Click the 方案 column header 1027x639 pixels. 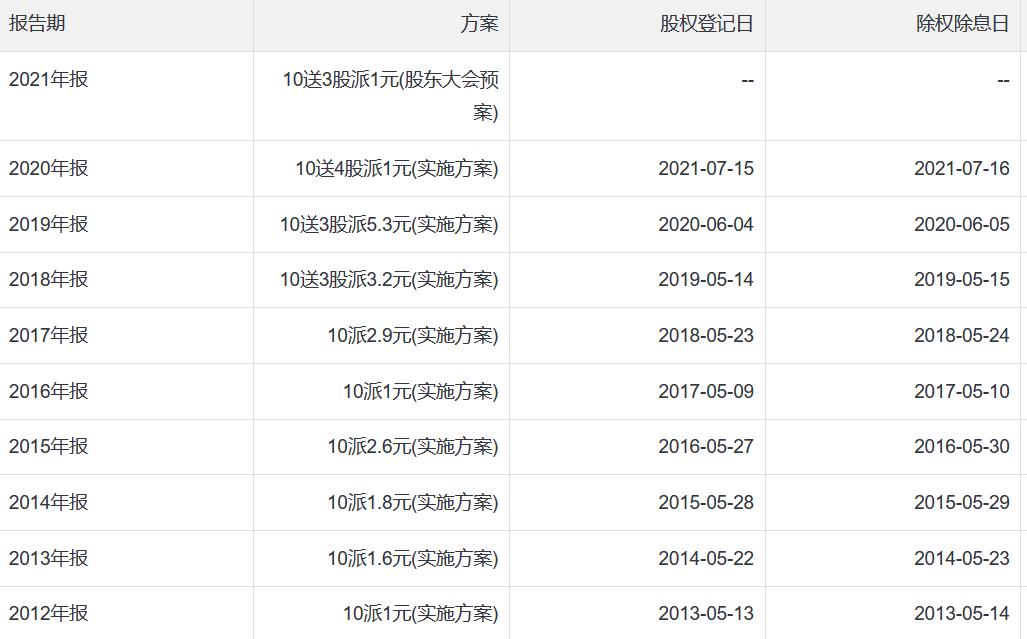(479, 24)
